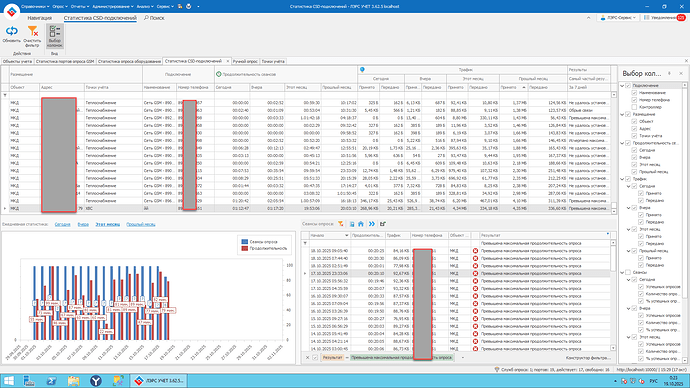Open the ЛЭРС-Сервис user dropdown
This screenshot has width=690, height=388.
pos(618,18)
